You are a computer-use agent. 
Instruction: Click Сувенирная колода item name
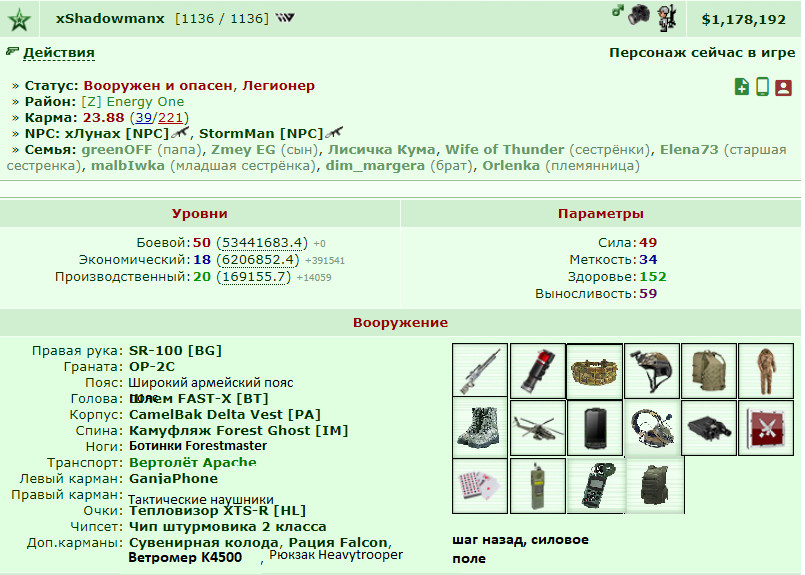(x=204, y=543)
